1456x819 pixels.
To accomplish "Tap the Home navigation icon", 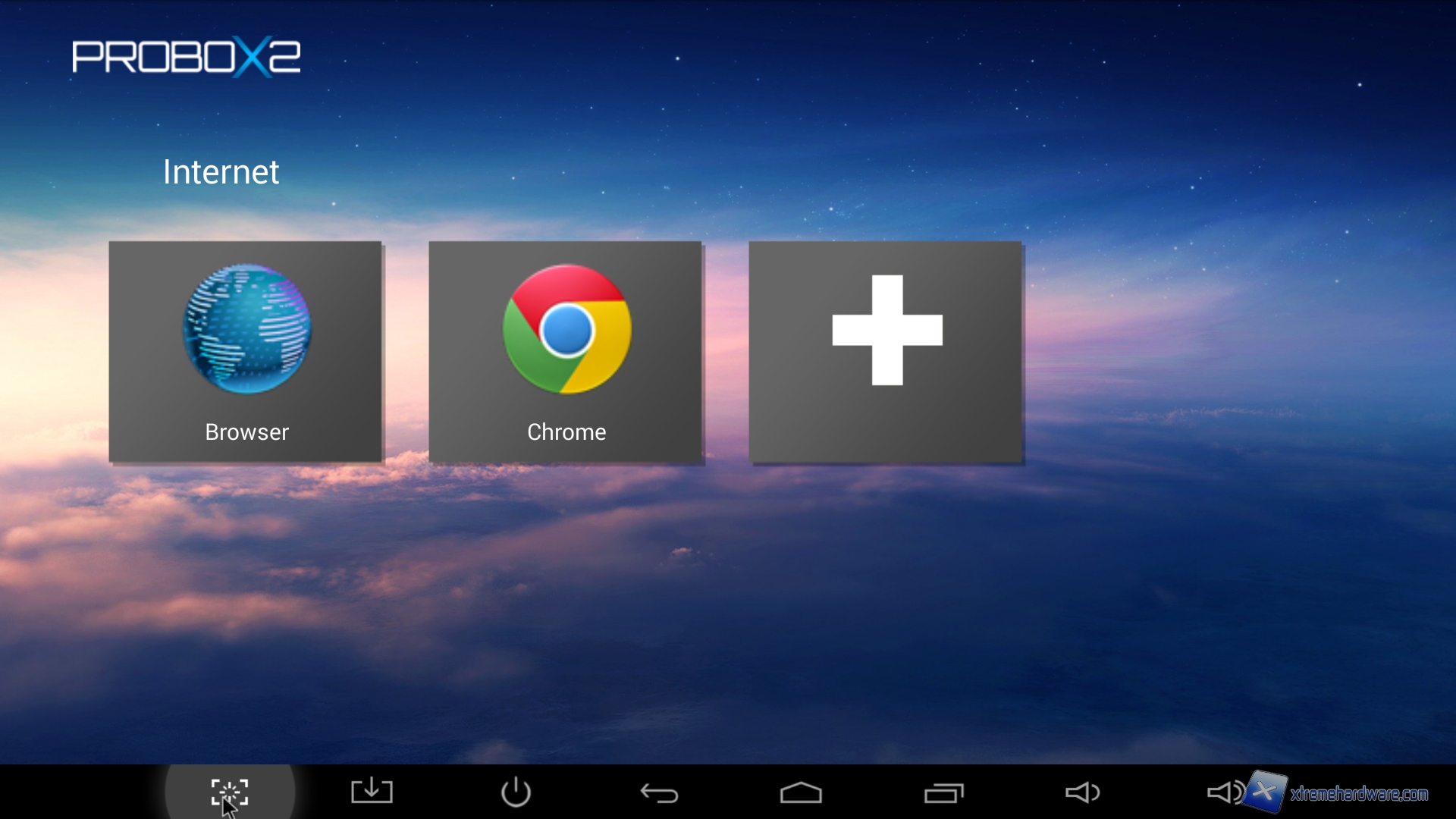I will pyautogui.click(x=801, y=793).
